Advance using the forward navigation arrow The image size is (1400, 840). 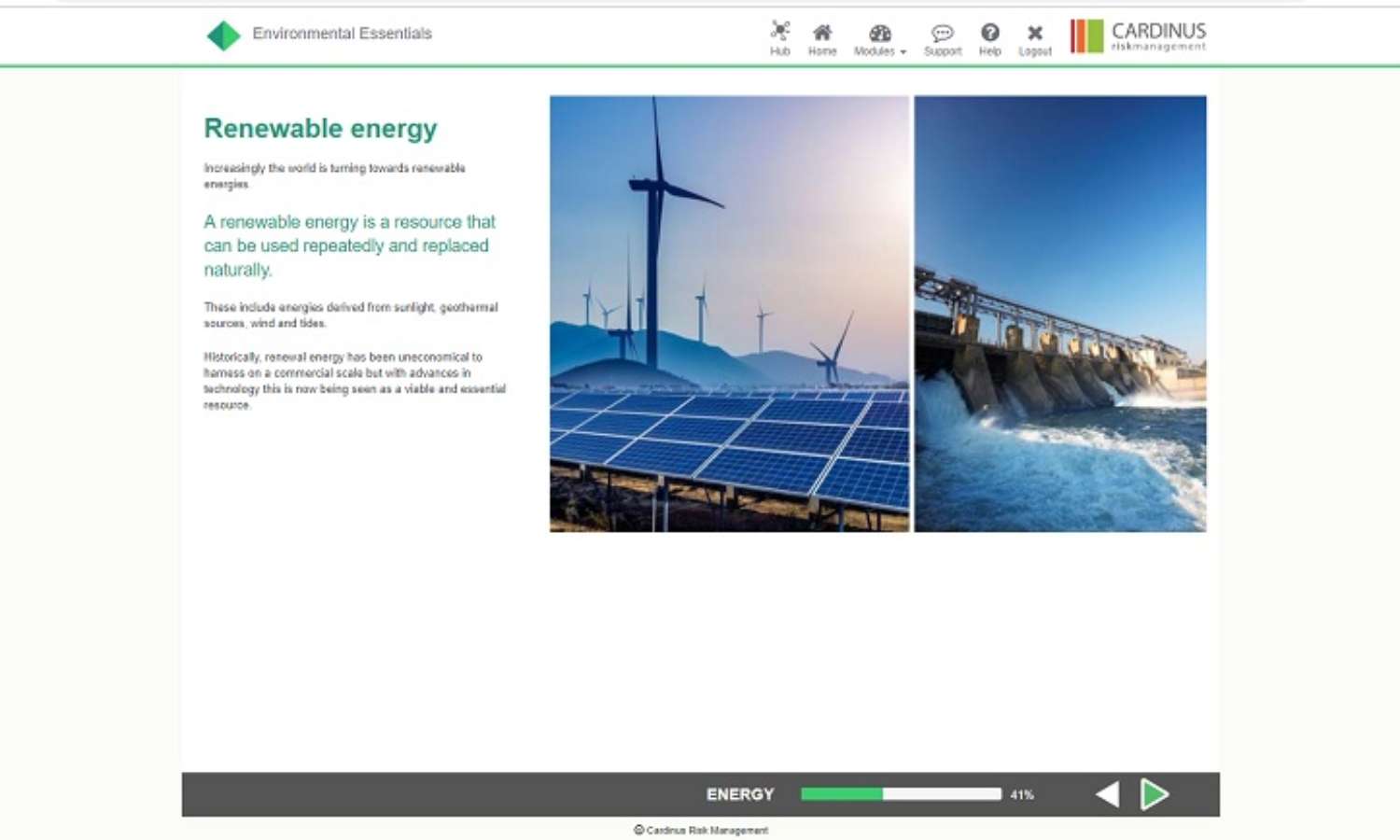tap(1155, 794)
